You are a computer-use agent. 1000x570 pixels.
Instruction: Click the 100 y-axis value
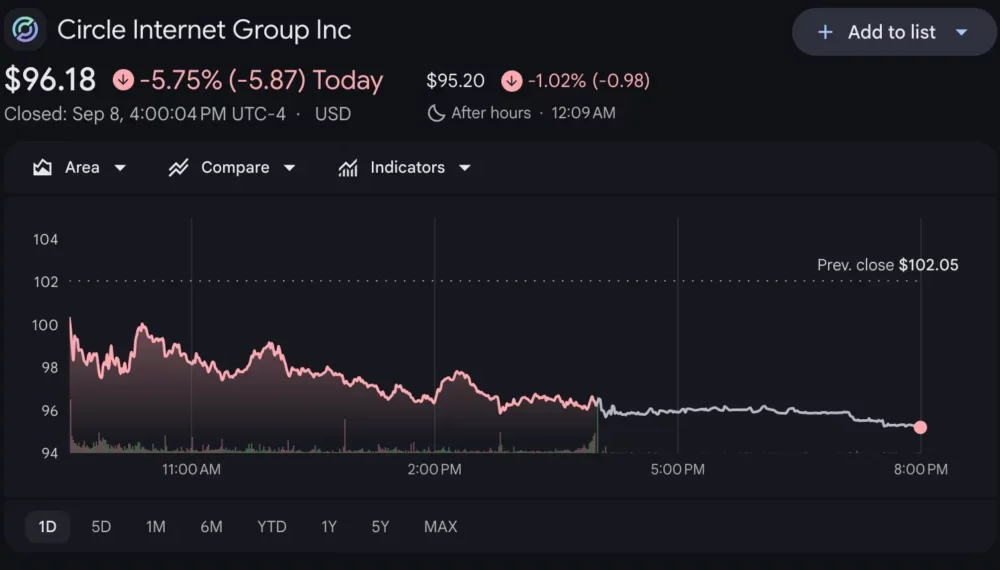pos(45,325)
